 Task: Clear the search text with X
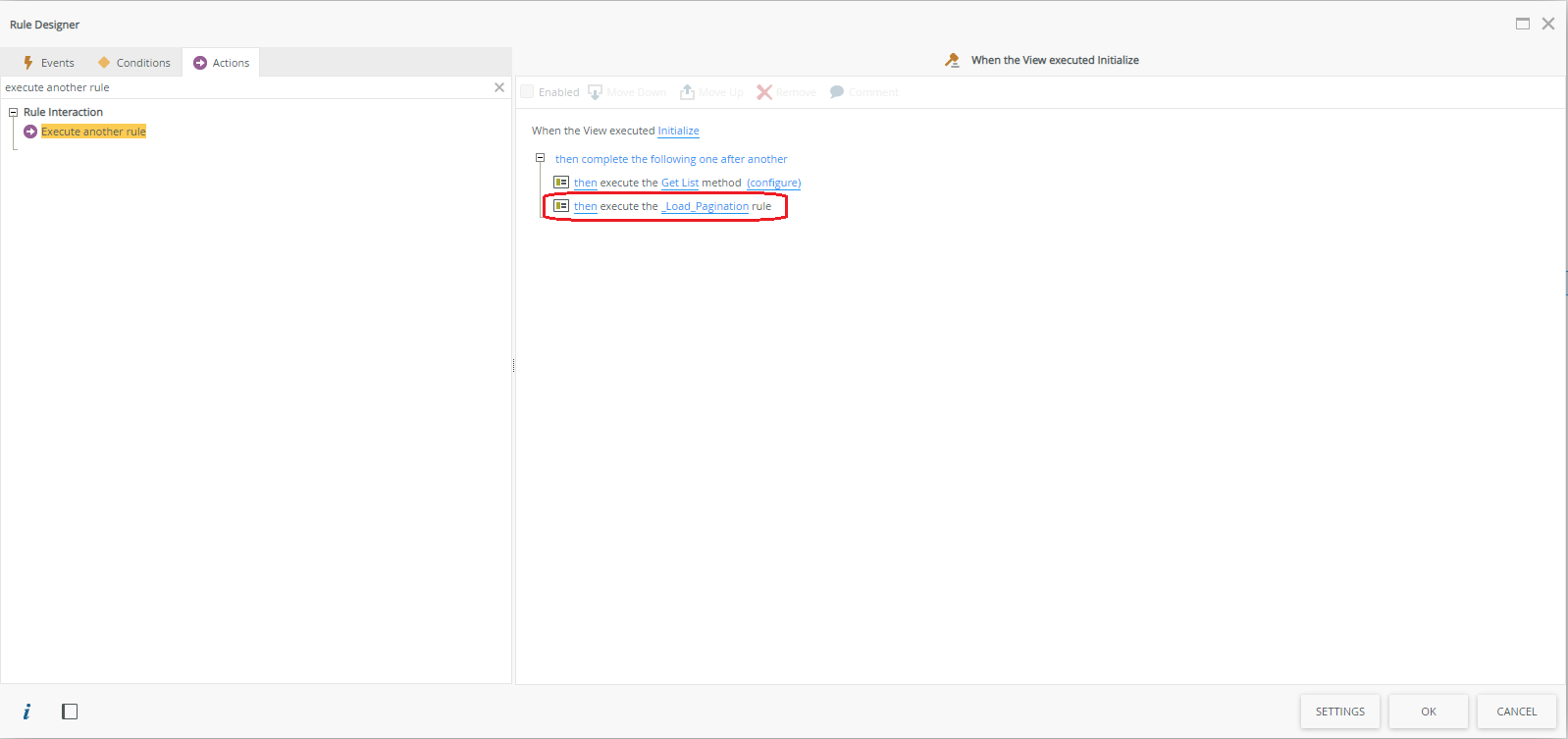[x=499, y=87]
